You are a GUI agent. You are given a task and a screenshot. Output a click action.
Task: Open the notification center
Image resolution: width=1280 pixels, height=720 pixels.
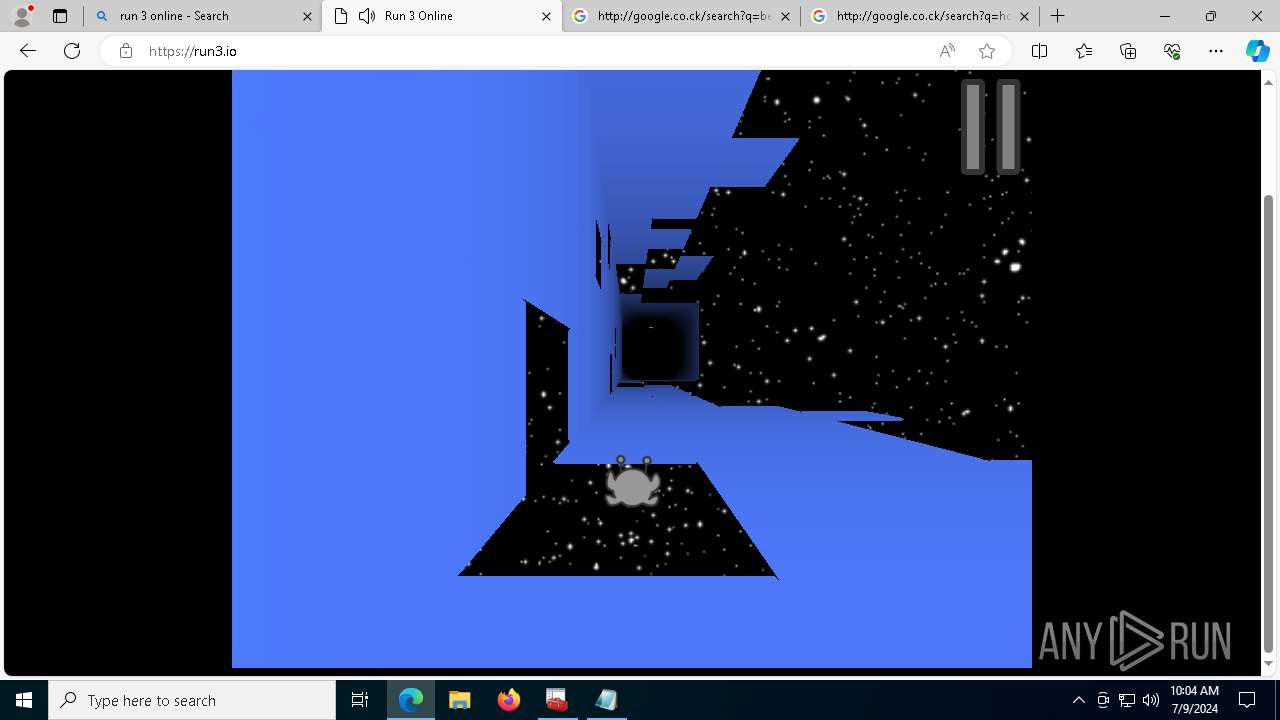(1247, 700)
